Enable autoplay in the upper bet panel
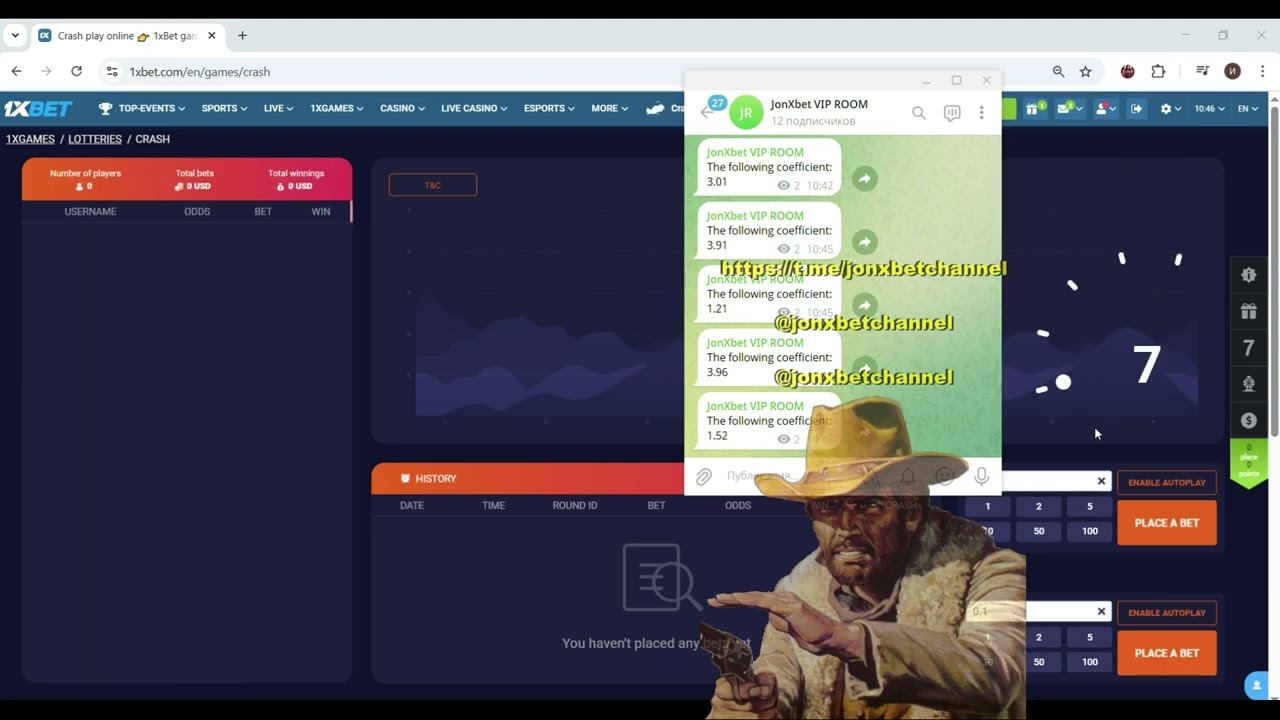 click(x=1167, y=482)
